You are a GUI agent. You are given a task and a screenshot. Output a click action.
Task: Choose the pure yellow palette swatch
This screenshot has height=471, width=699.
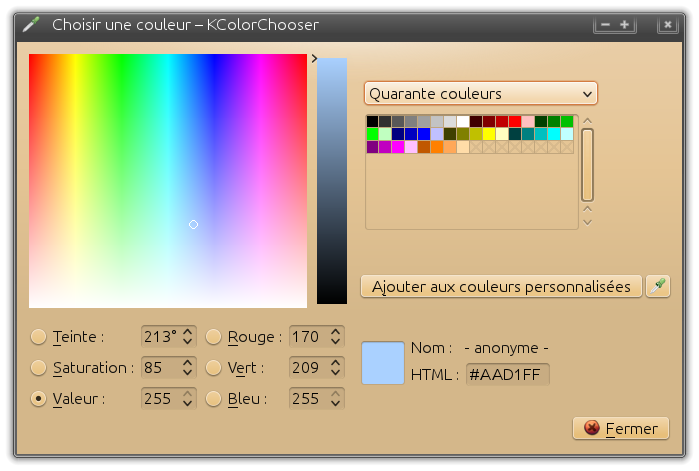pos(489,134)
